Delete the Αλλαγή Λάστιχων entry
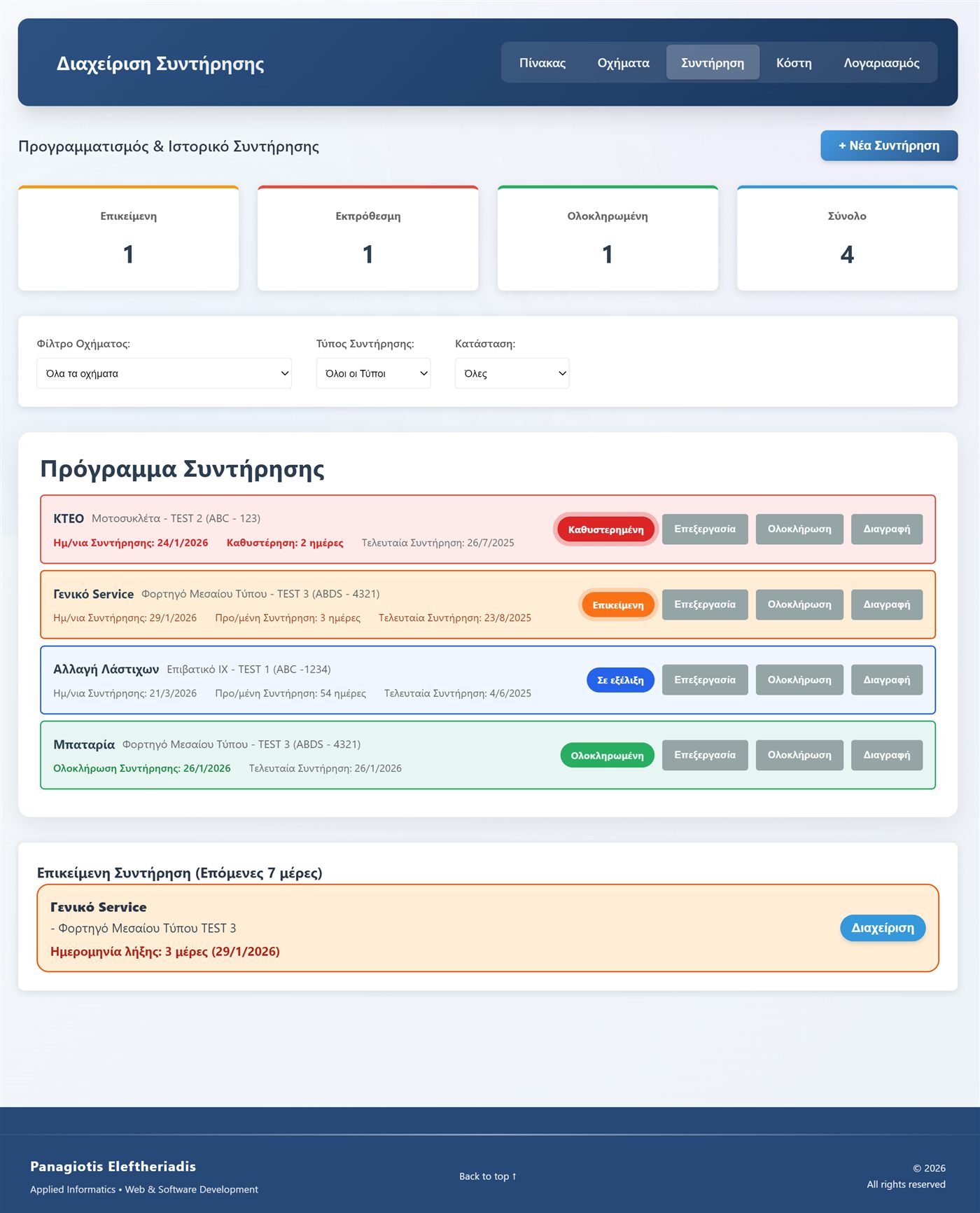This screenshot has width=980, height=1213. click(x=887, y=679)
